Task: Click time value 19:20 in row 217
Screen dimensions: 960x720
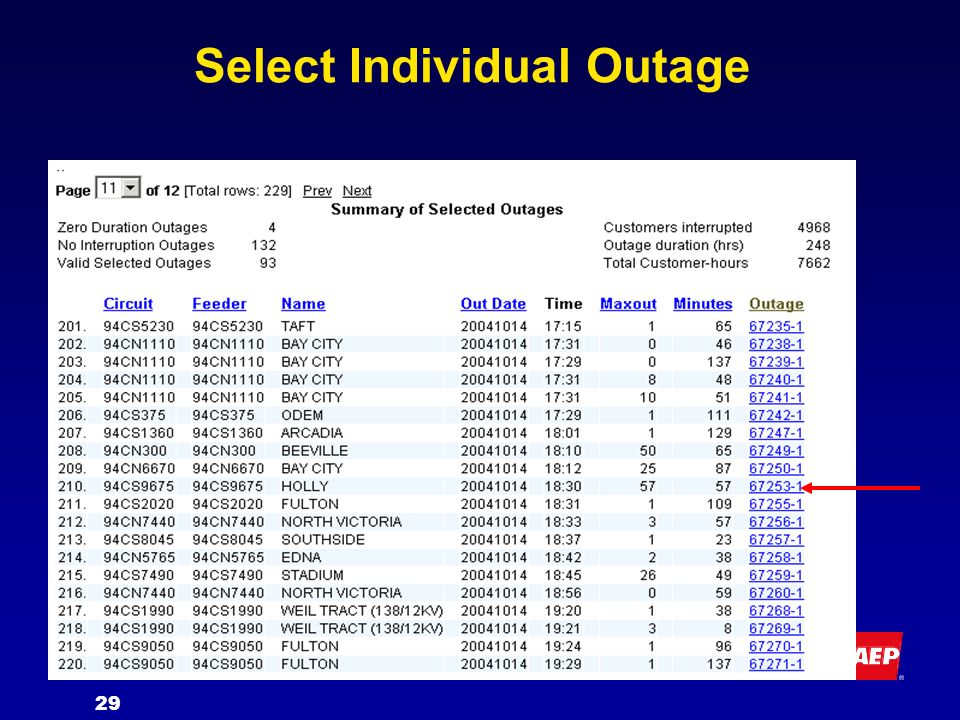Action: 563,610
